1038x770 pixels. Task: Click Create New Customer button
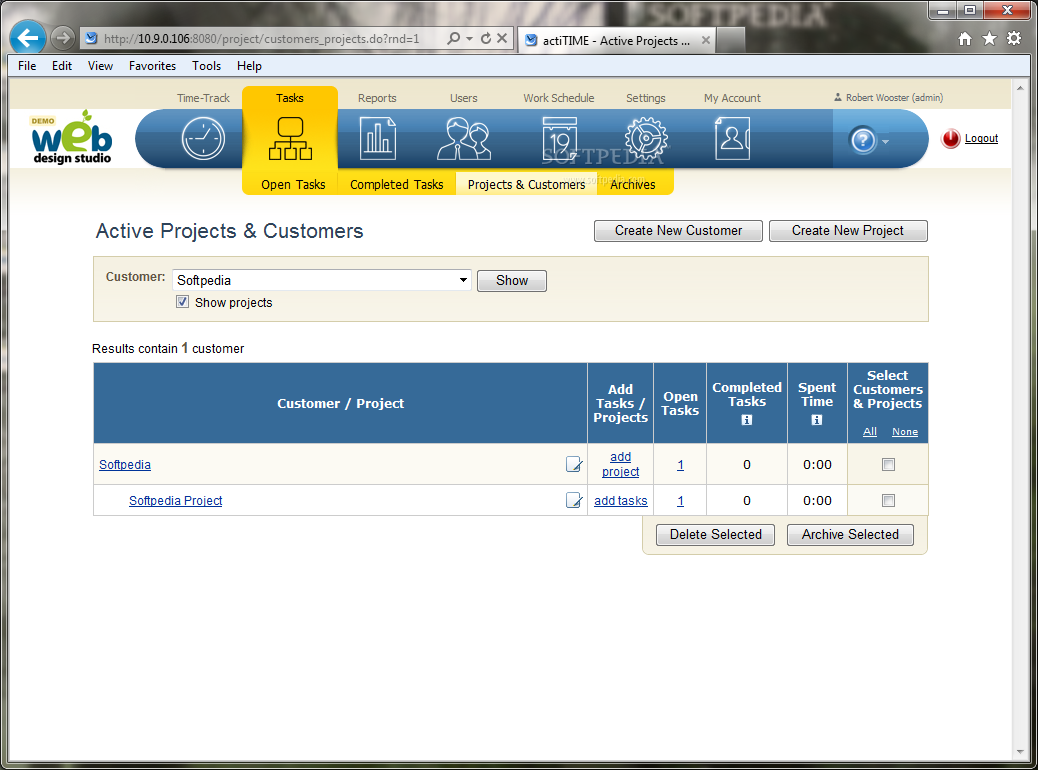679,230
